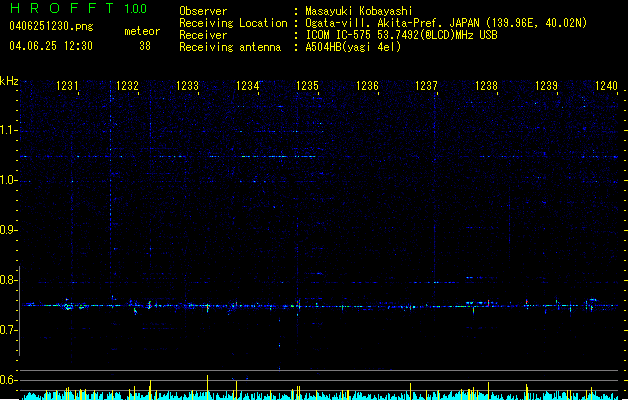The height and width of the screenshot is (400, 629).
Task: Click the 1231 time marker
Action: coord(67,86)
